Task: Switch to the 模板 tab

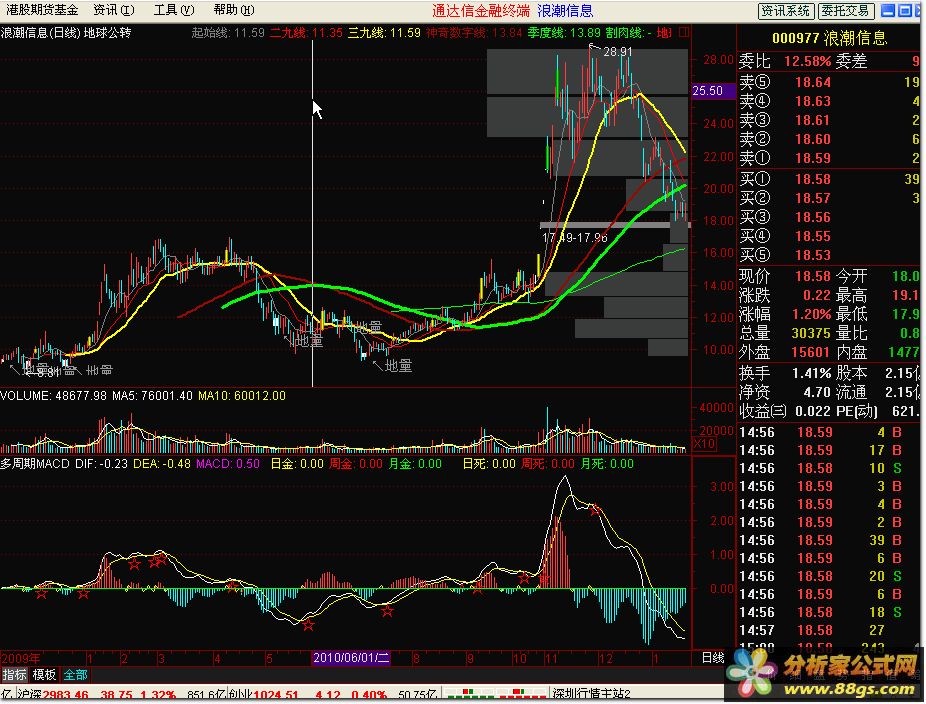Action: [44, 674]
